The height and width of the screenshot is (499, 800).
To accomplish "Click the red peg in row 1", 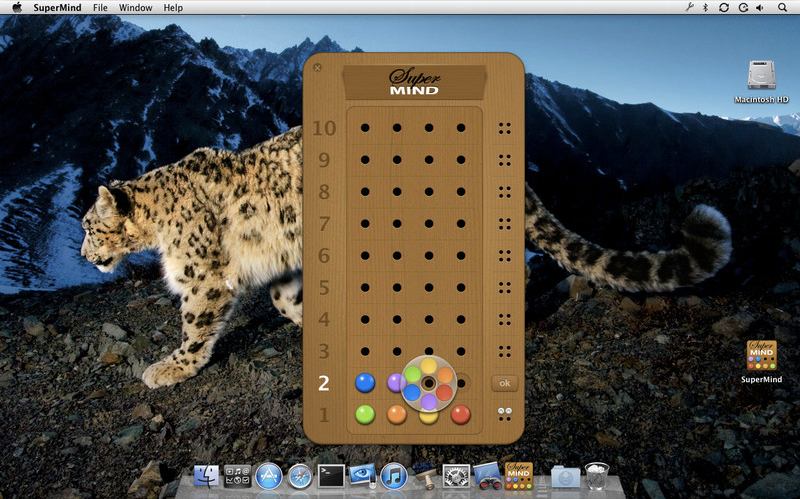I will [x=460, y=415].
